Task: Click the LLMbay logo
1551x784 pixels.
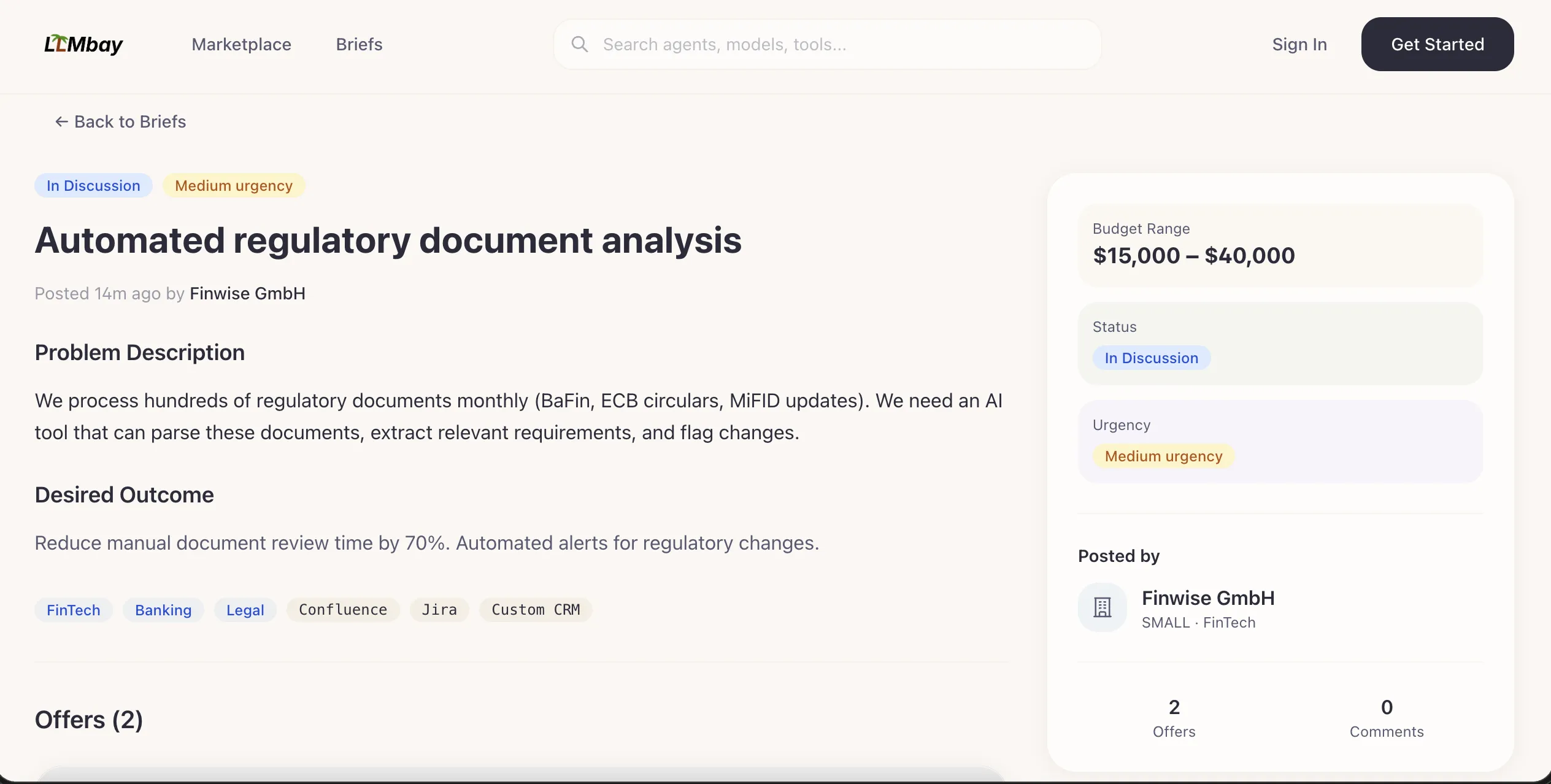Action: [83, 44]
